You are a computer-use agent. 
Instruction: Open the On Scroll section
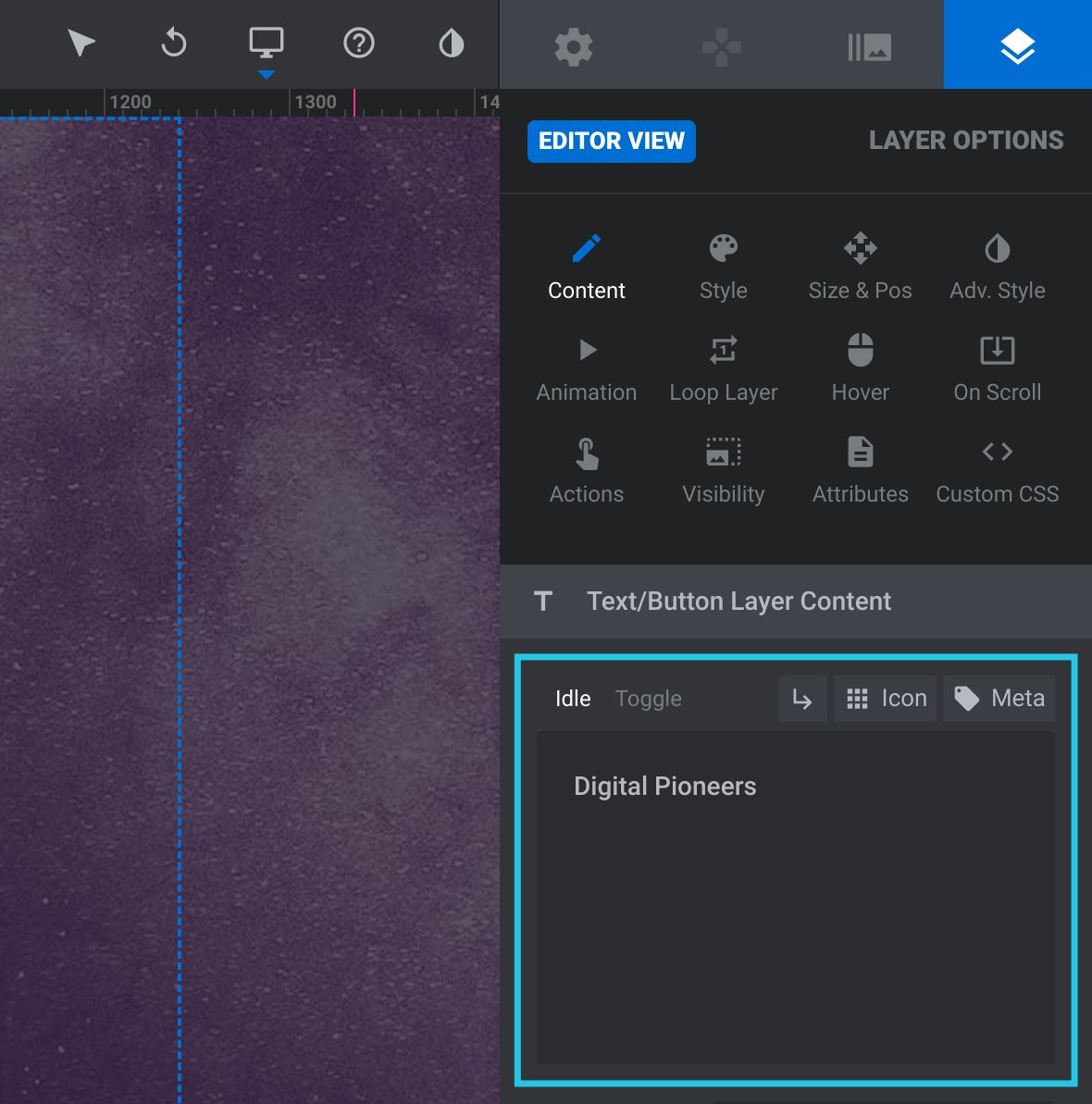click(x=997, y=369)
